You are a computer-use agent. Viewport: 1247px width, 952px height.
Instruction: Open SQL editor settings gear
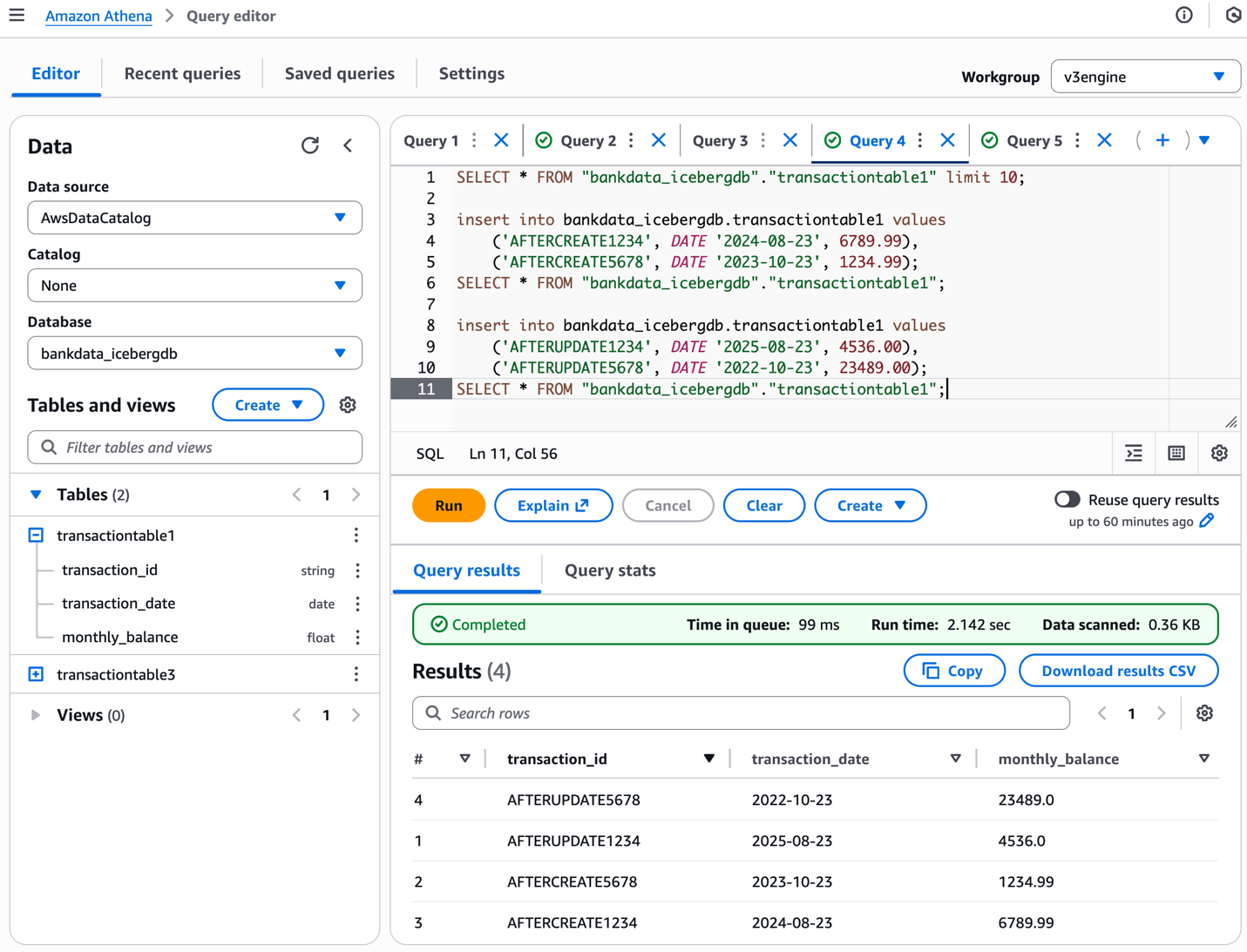pos(1218,453)
